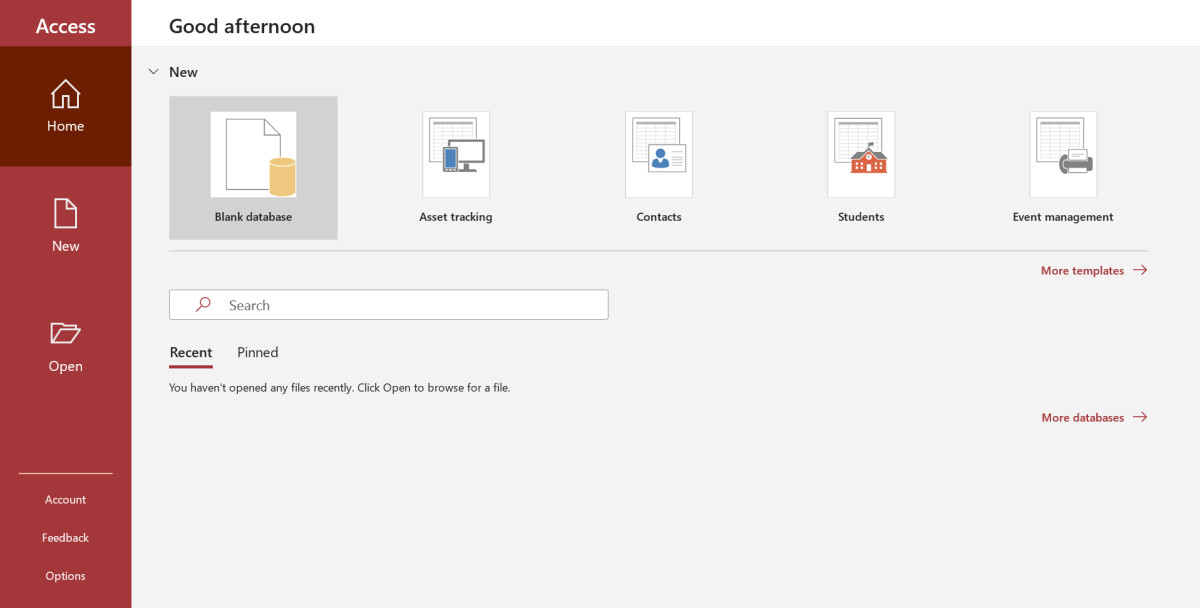Send Feedback
This screenshot has height=608, width=1200.
65,537
